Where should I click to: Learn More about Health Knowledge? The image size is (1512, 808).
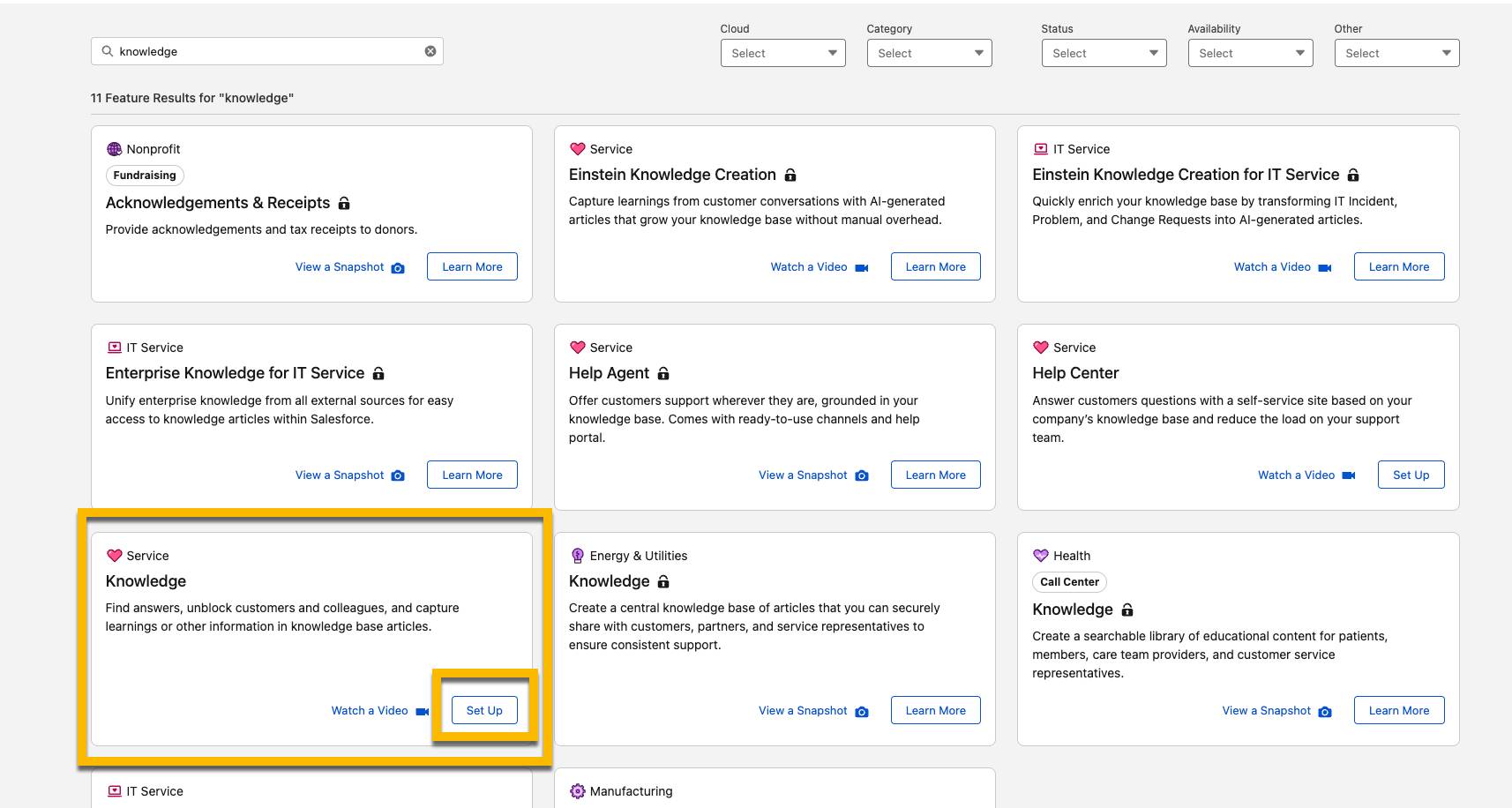pos(1399,710)
